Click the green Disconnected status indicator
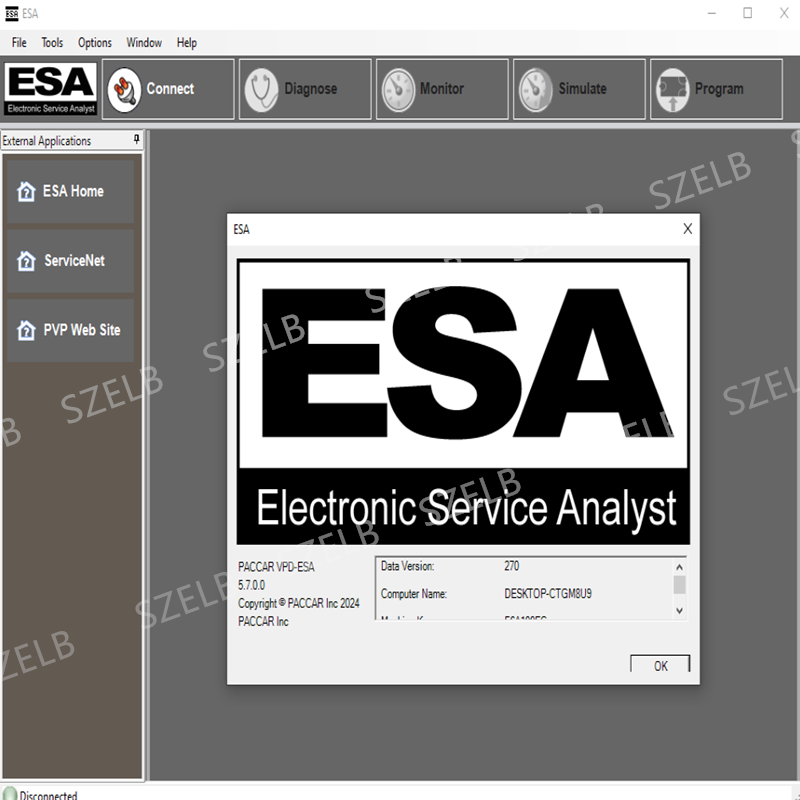 pos(10,794)
